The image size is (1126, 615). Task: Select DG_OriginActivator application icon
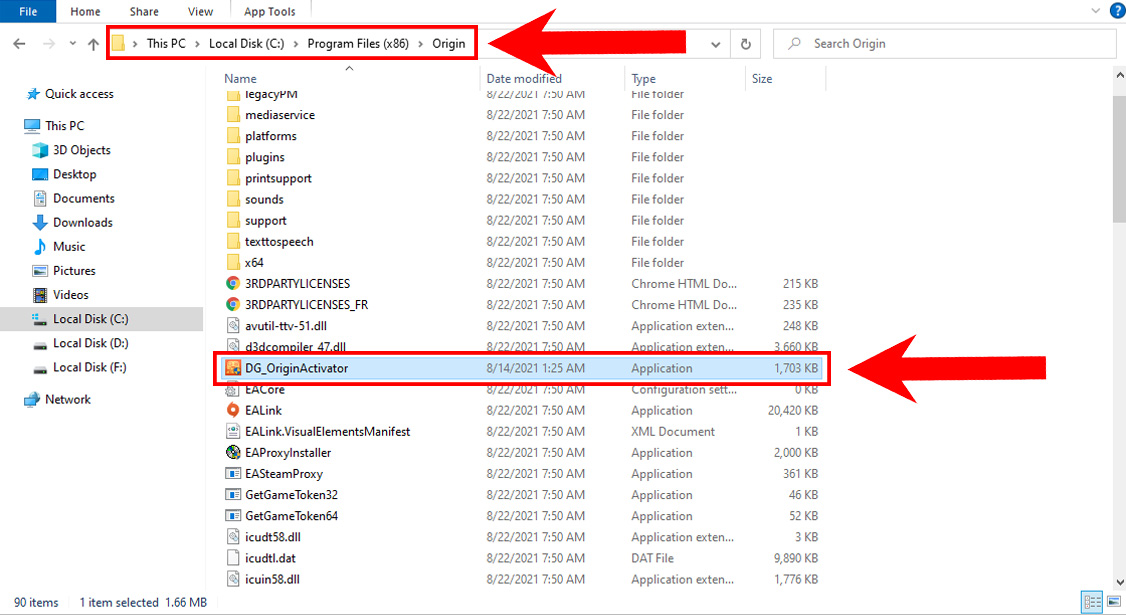[x=233, y=368]
